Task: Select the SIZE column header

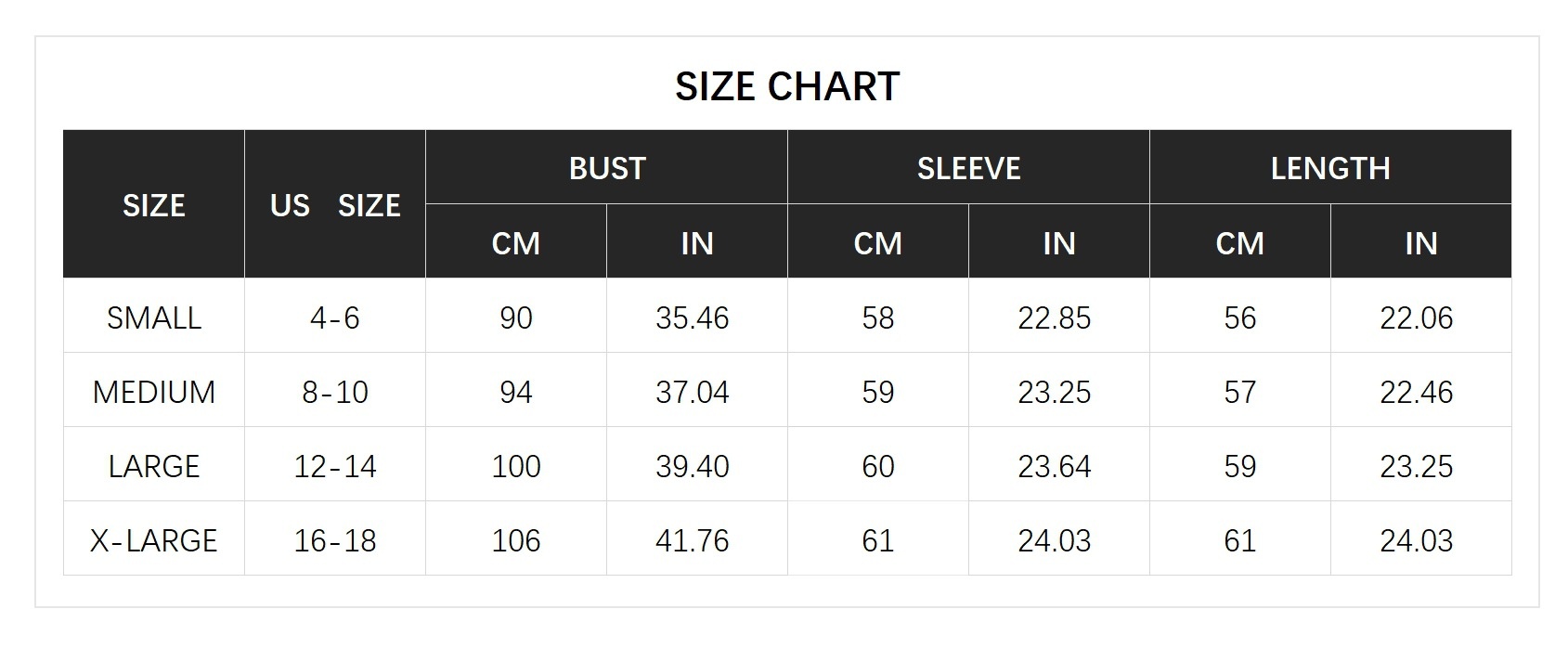Action: (x=154, y=204)
